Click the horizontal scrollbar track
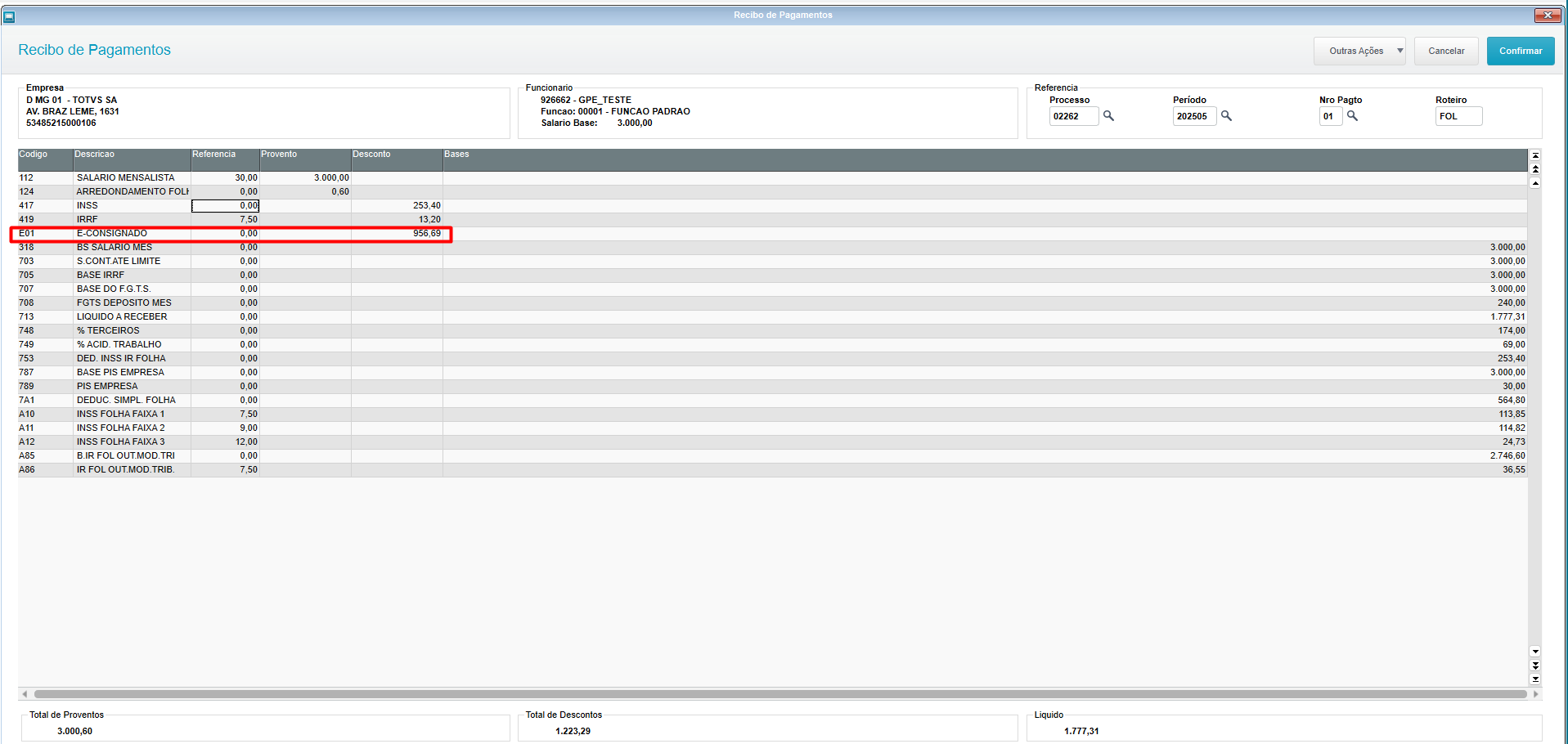This screenshot has height=744, width=1568. pyautogui.click(x=780, y=694)
